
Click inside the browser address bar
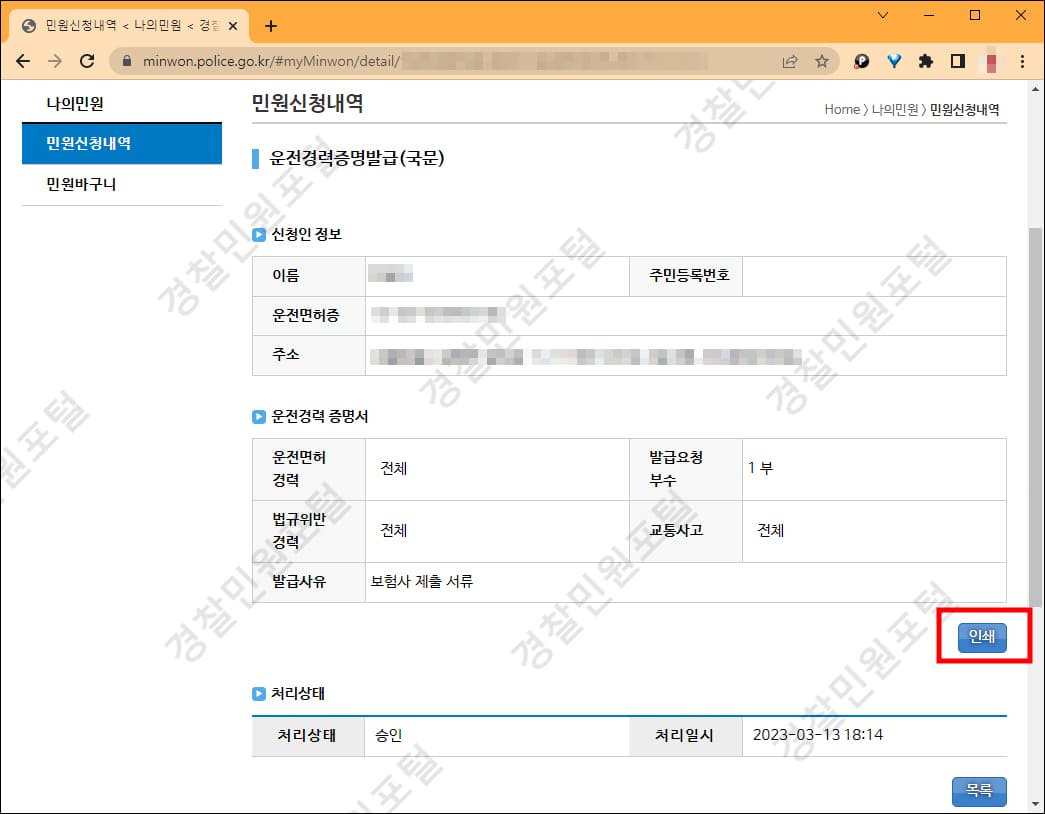point(400,61)
